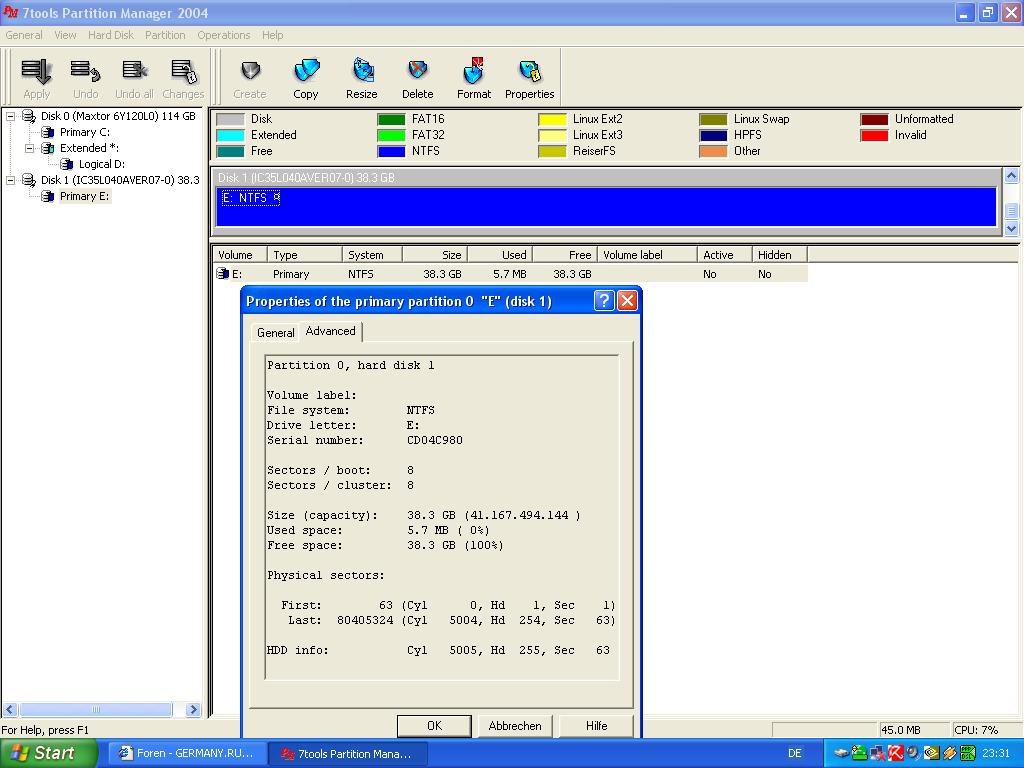Click the Abbrechen button
Image resolution: width=1024 pixels, height=768 pixels.
(x=515, y=726)
